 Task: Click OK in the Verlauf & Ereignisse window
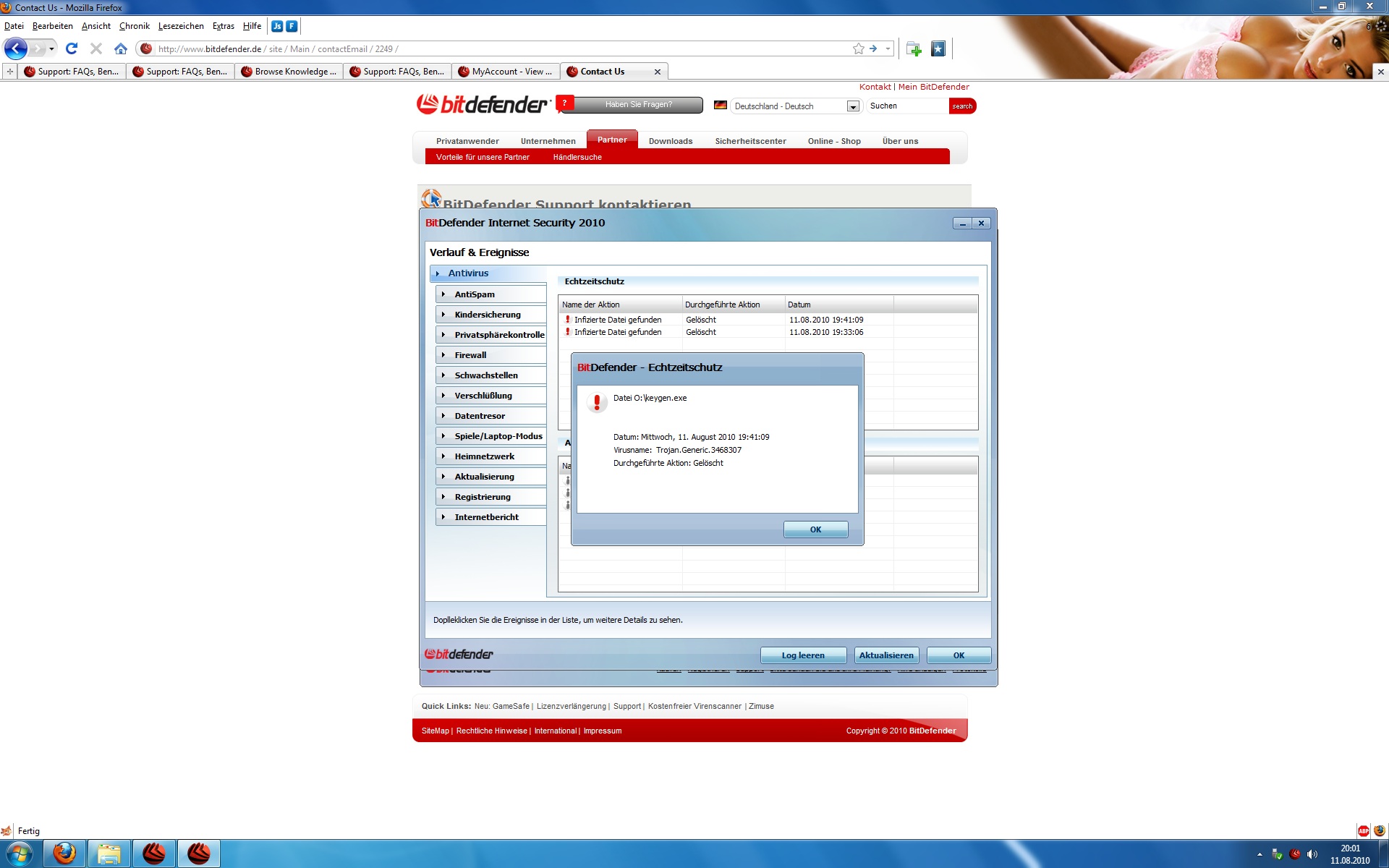click(959, 655)
